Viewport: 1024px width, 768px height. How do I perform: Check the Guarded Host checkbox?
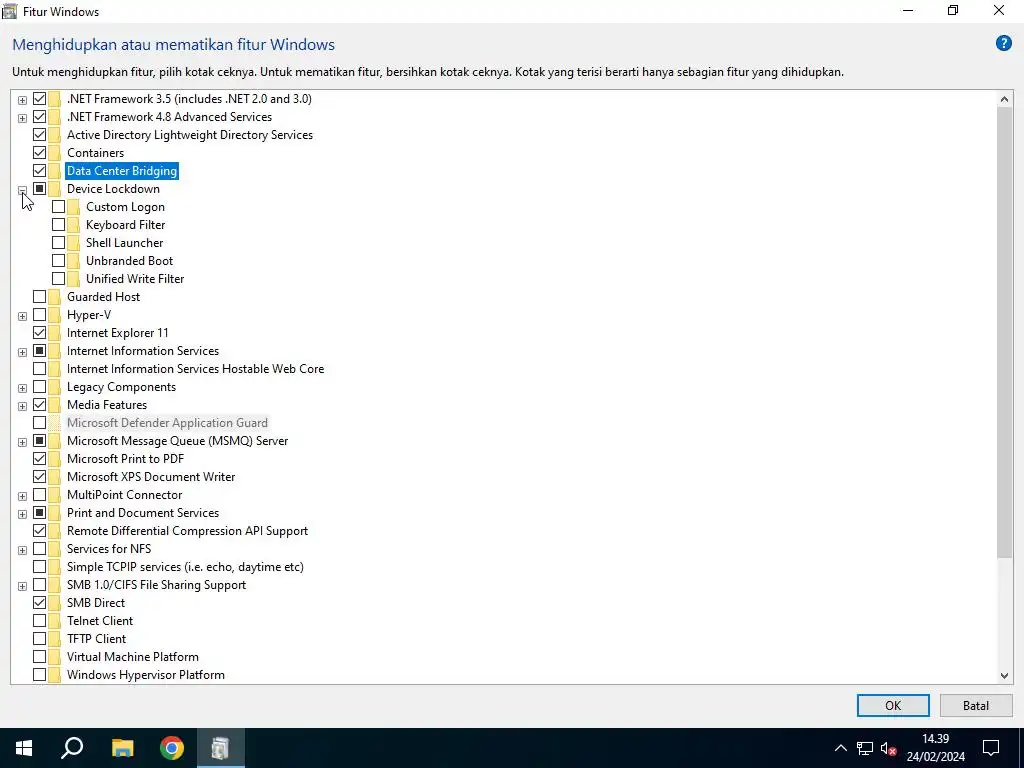[x=39, y=296]
